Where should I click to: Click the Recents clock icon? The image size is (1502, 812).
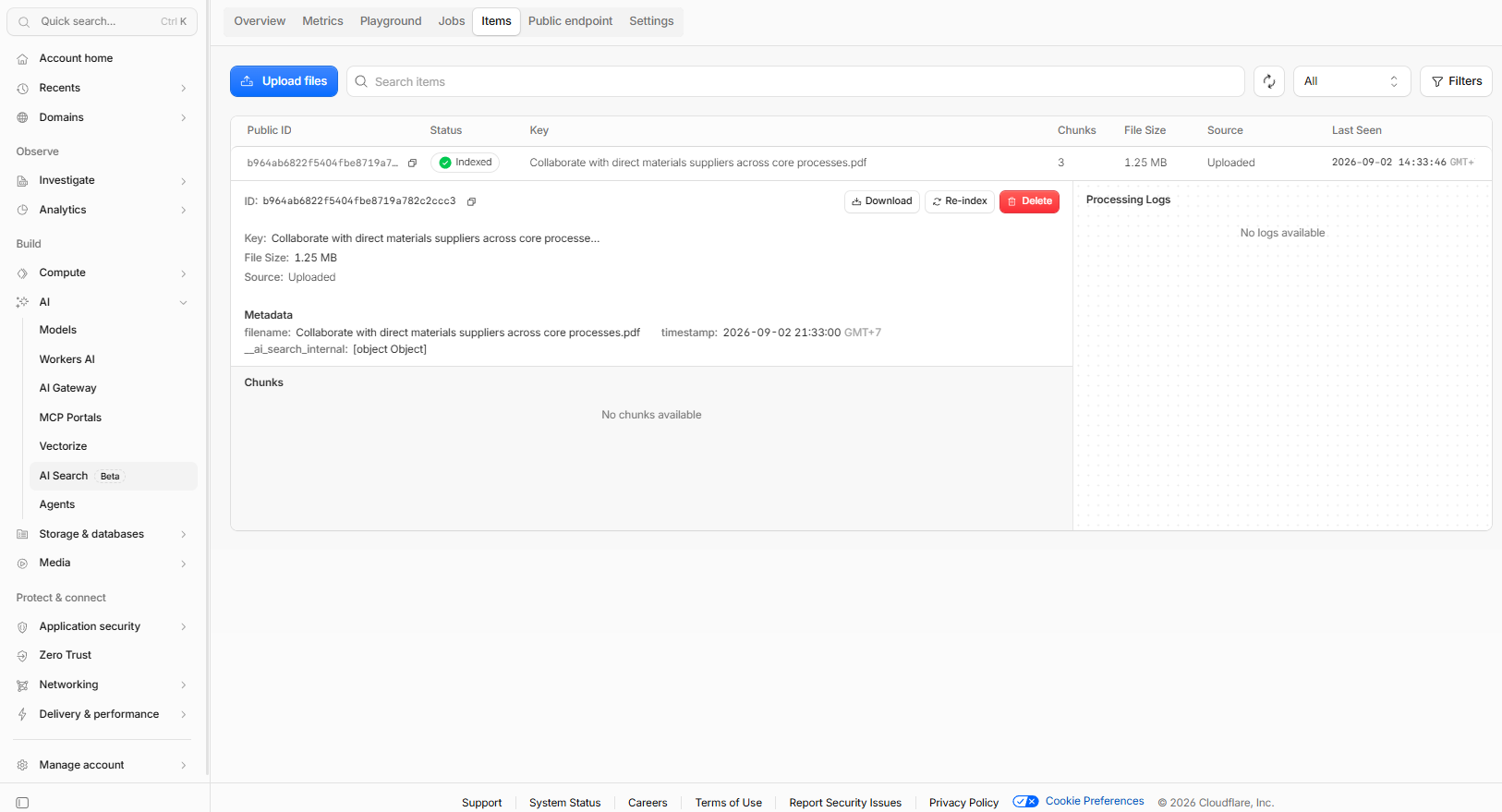(22, 89)
